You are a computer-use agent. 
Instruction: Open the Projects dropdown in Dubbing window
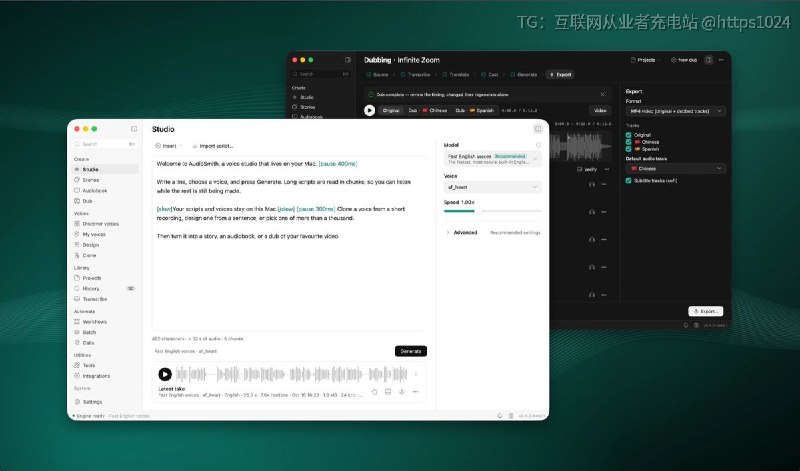[645, 60]
